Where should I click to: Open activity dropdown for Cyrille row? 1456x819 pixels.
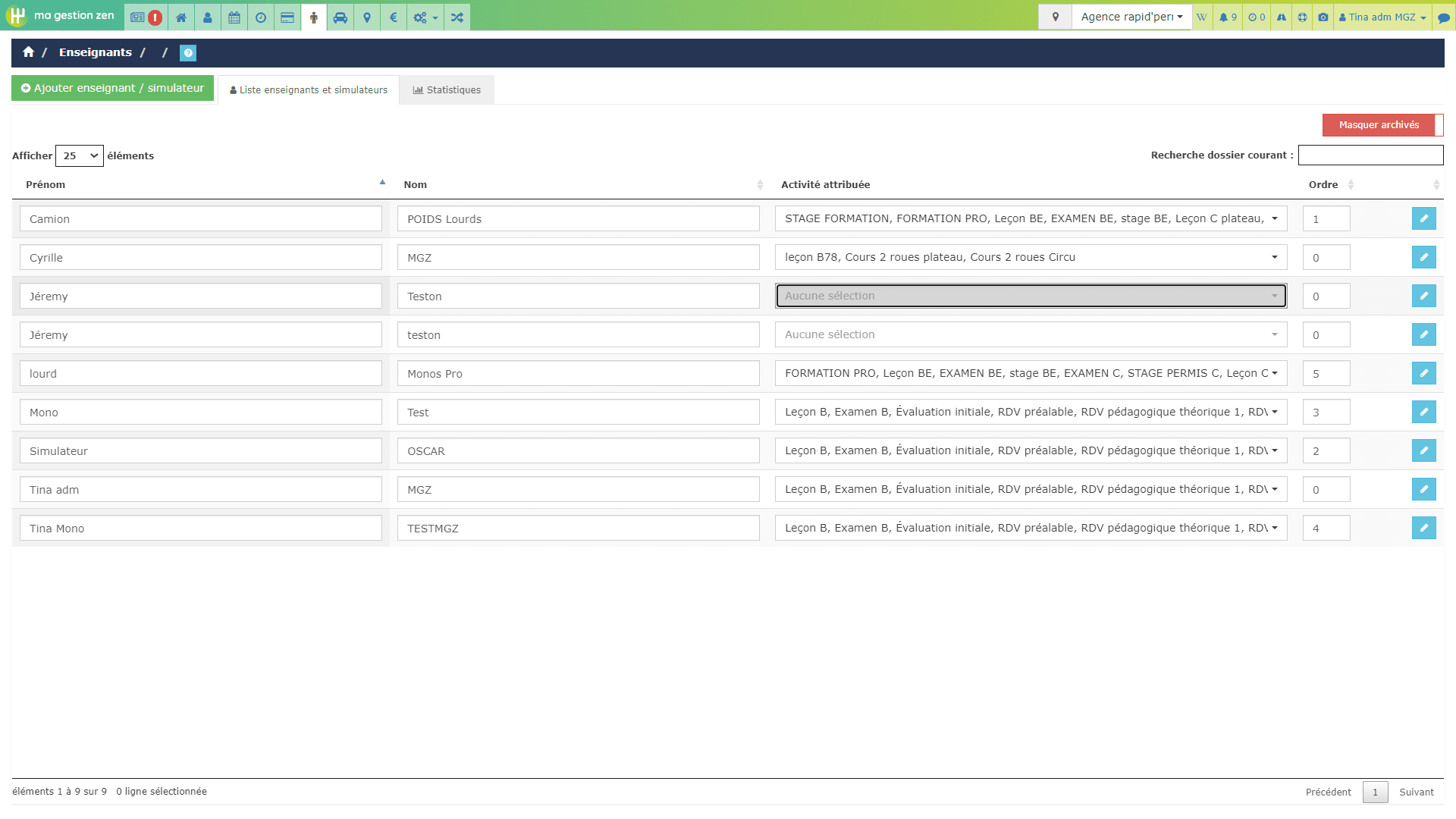pyautogui.click(x=1031, y=257)
